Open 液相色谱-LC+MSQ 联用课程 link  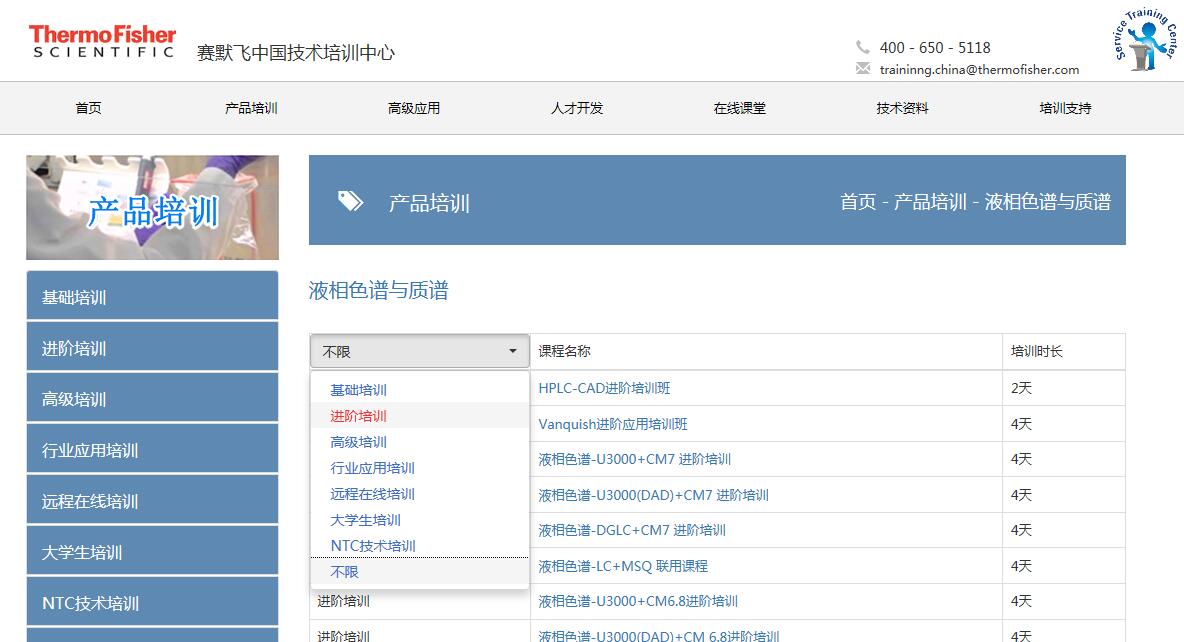(623, 566)
